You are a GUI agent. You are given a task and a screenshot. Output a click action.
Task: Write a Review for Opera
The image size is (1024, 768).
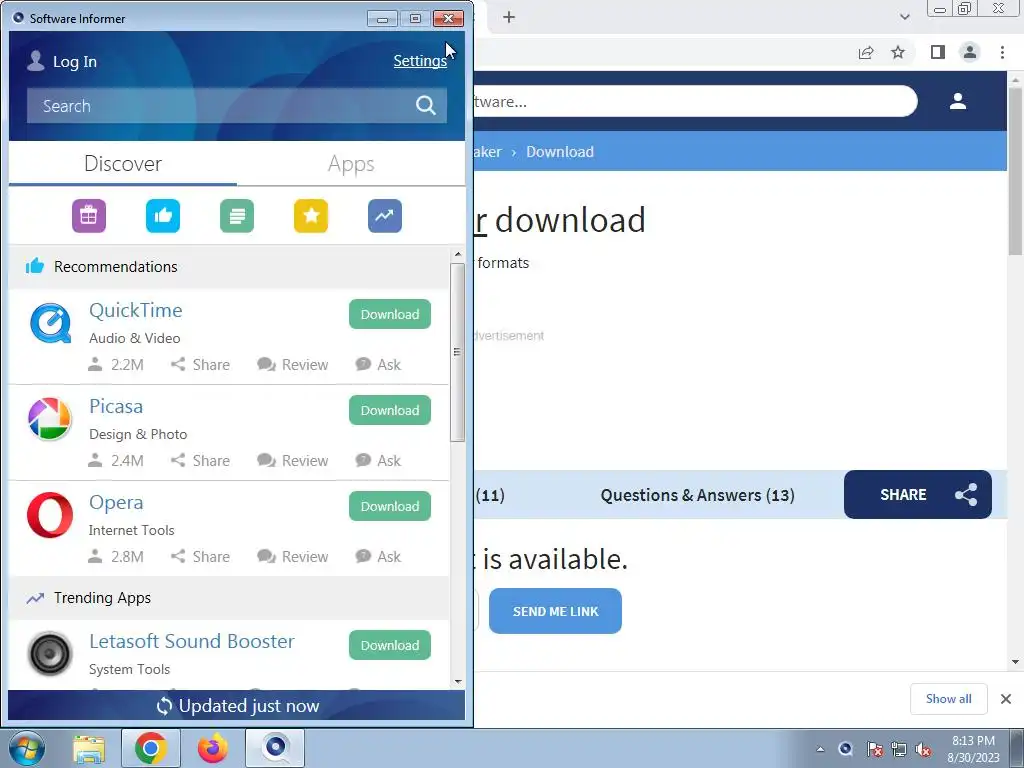tap(293, 556)
